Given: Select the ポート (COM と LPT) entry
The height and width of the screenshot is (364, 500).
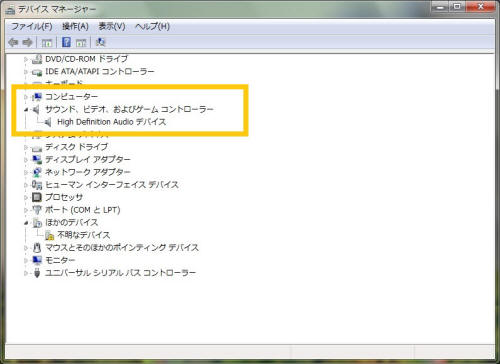Looking at the screenshot, I should point(83,210).
